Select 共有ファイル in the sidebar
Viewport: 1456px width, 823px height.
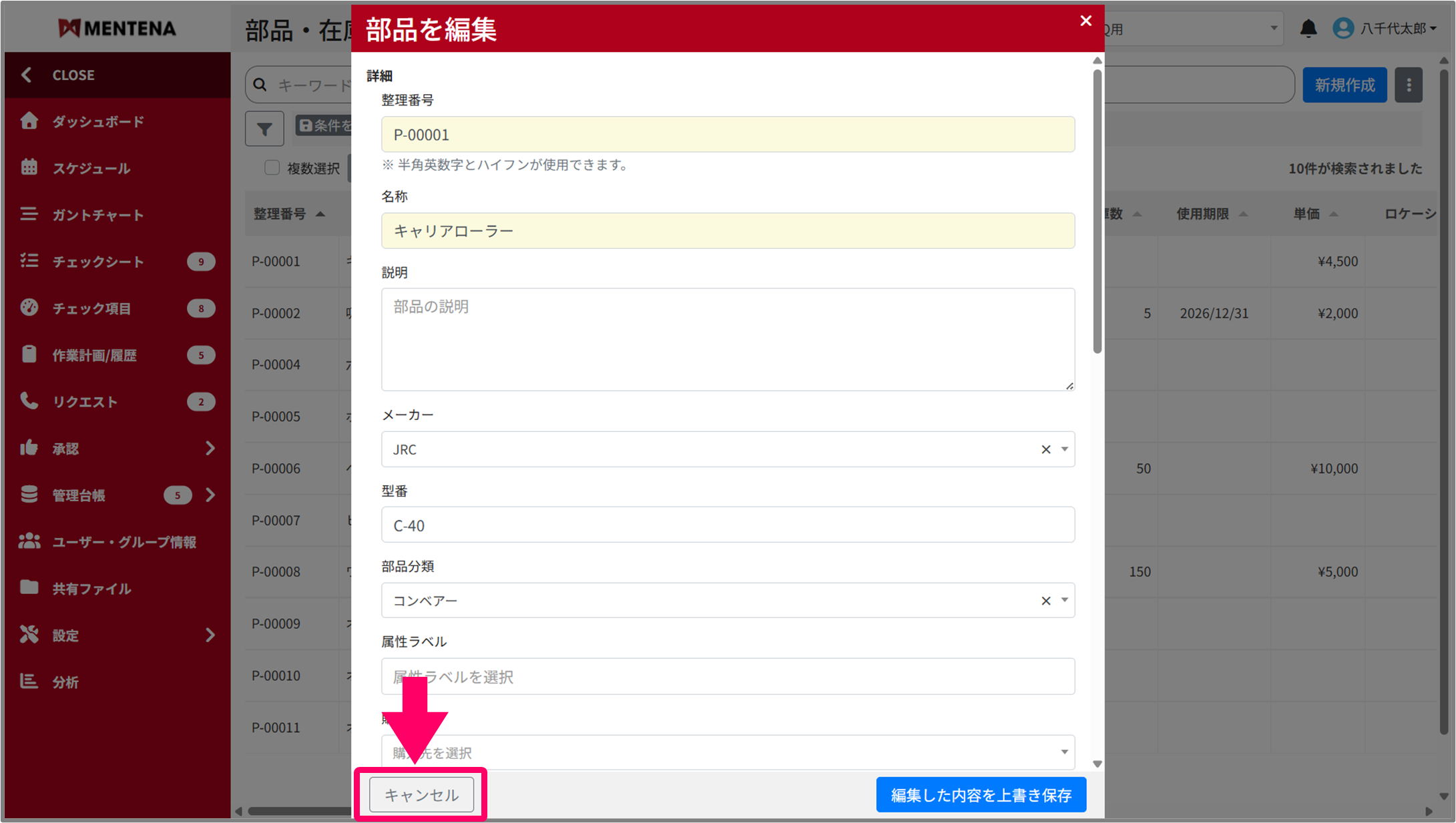[91, 589]
